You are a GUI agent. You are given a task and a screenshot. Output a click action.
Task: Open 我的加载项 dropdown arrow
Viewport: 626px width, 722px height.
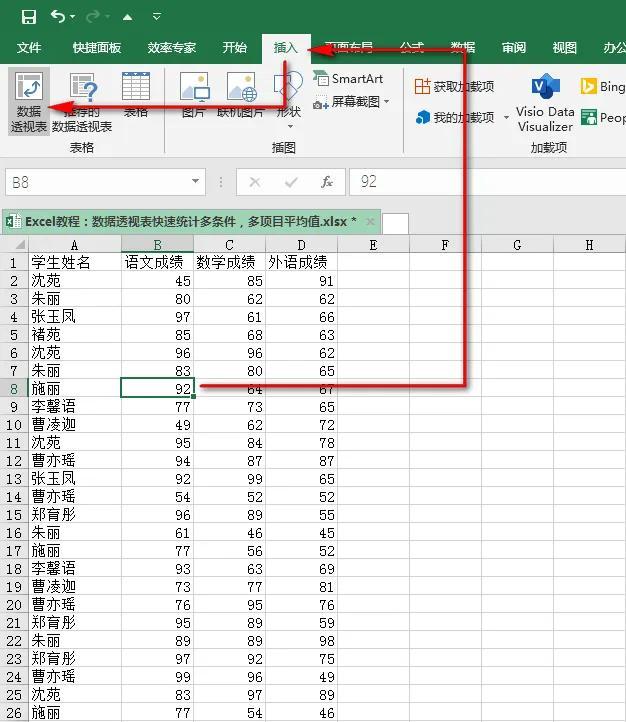click(x=506, y=118)
